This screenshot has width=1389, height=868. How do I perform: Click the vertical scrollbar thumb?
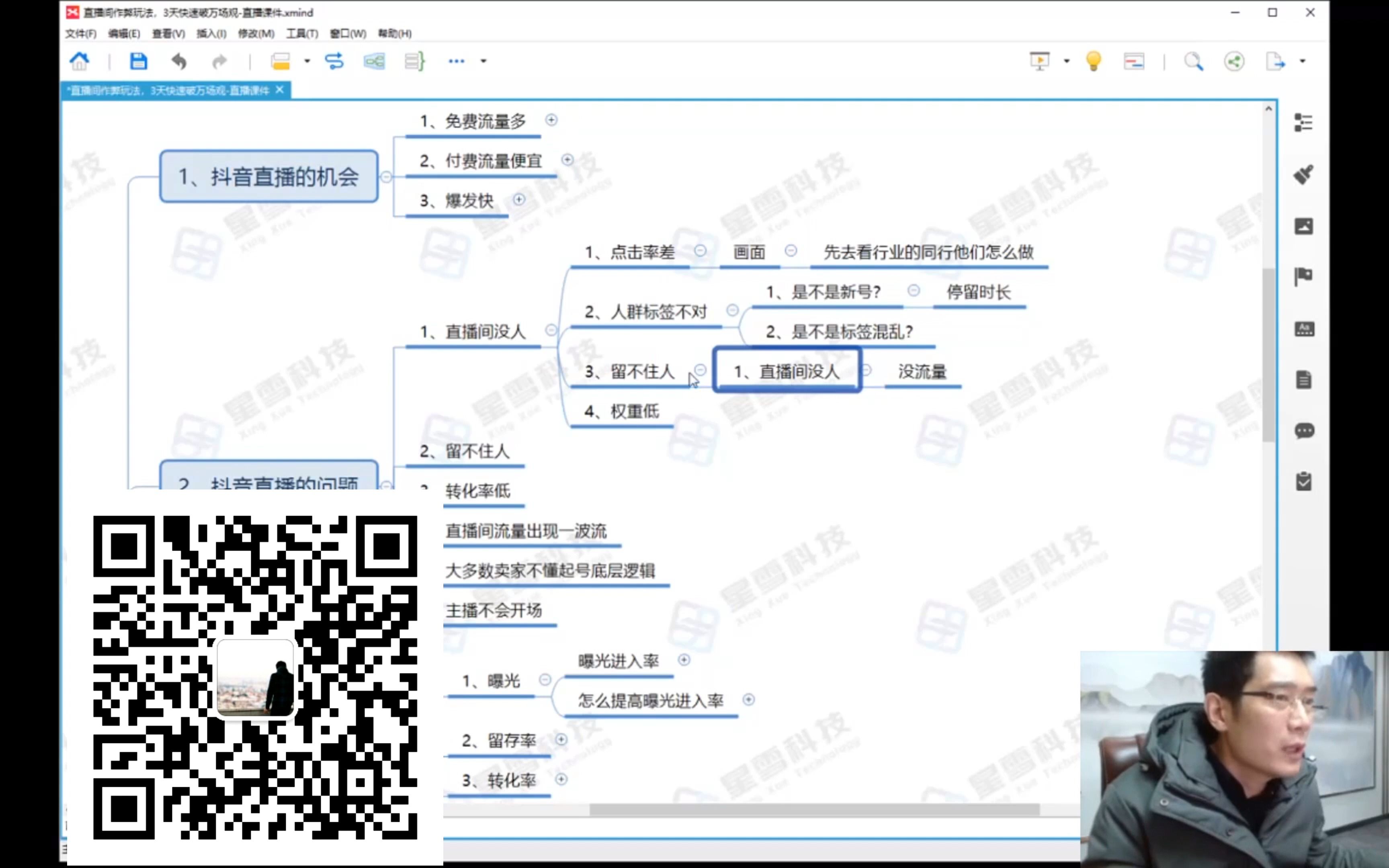point(1268,355)
